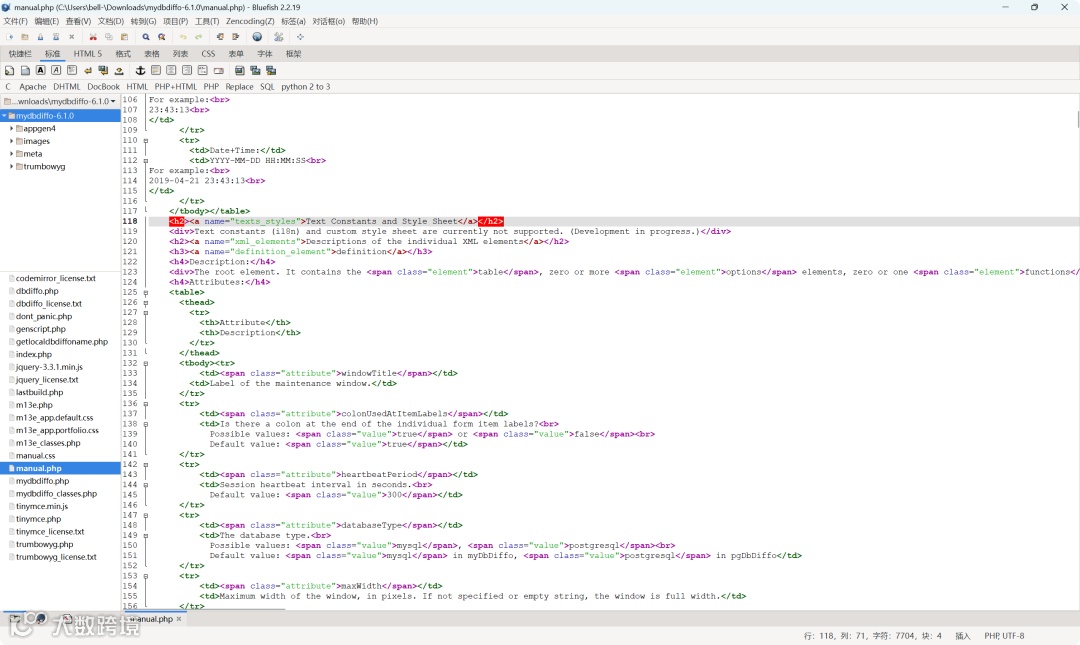Collapse code fold at line 132
This screenshot has height=645, width=1080.
[145, 363]
